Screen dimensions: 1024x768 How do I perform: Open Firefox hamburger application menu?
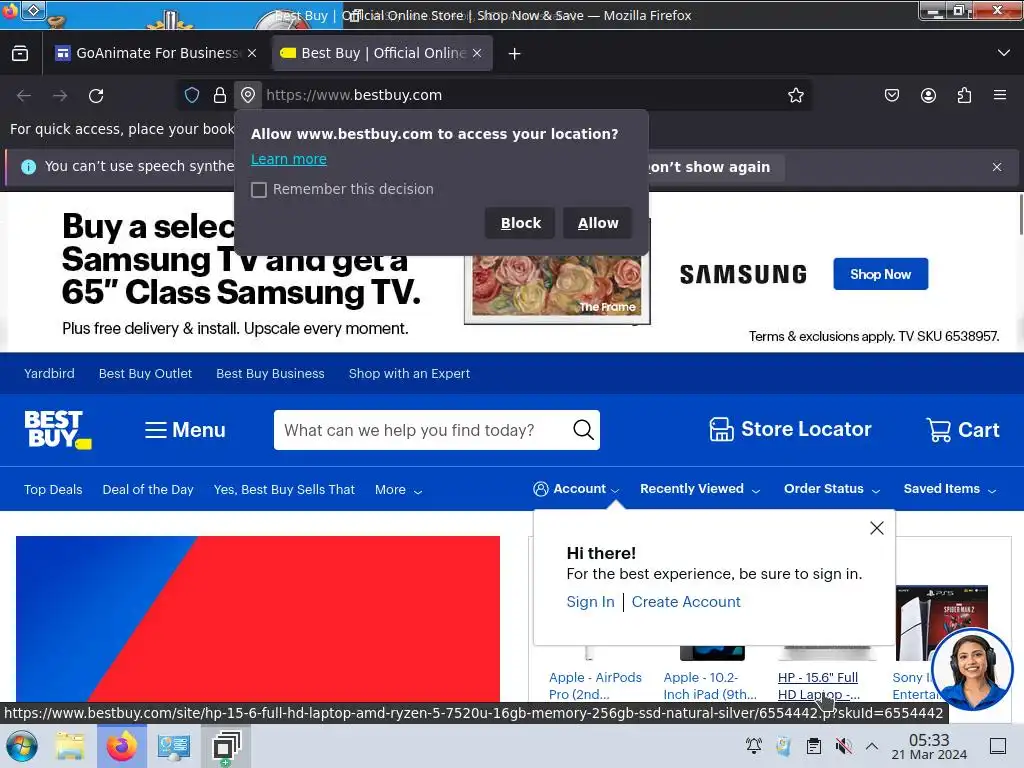tap(1000, 95)
